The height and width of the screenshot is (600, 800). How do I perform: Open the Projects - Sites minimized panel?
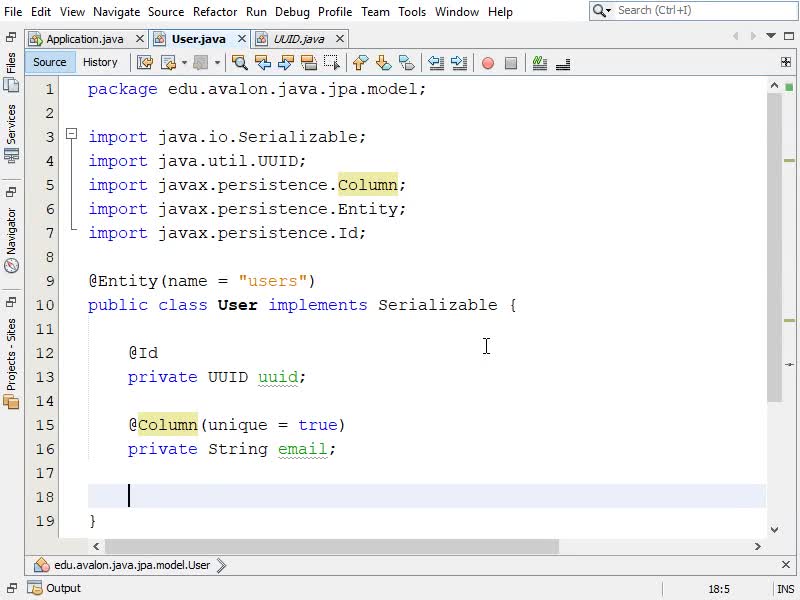[x=11, y=364]
